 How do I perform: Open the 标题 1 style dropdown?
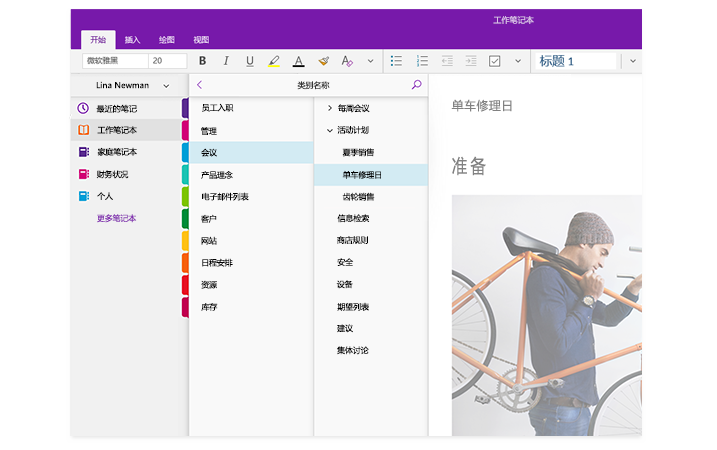632,61
